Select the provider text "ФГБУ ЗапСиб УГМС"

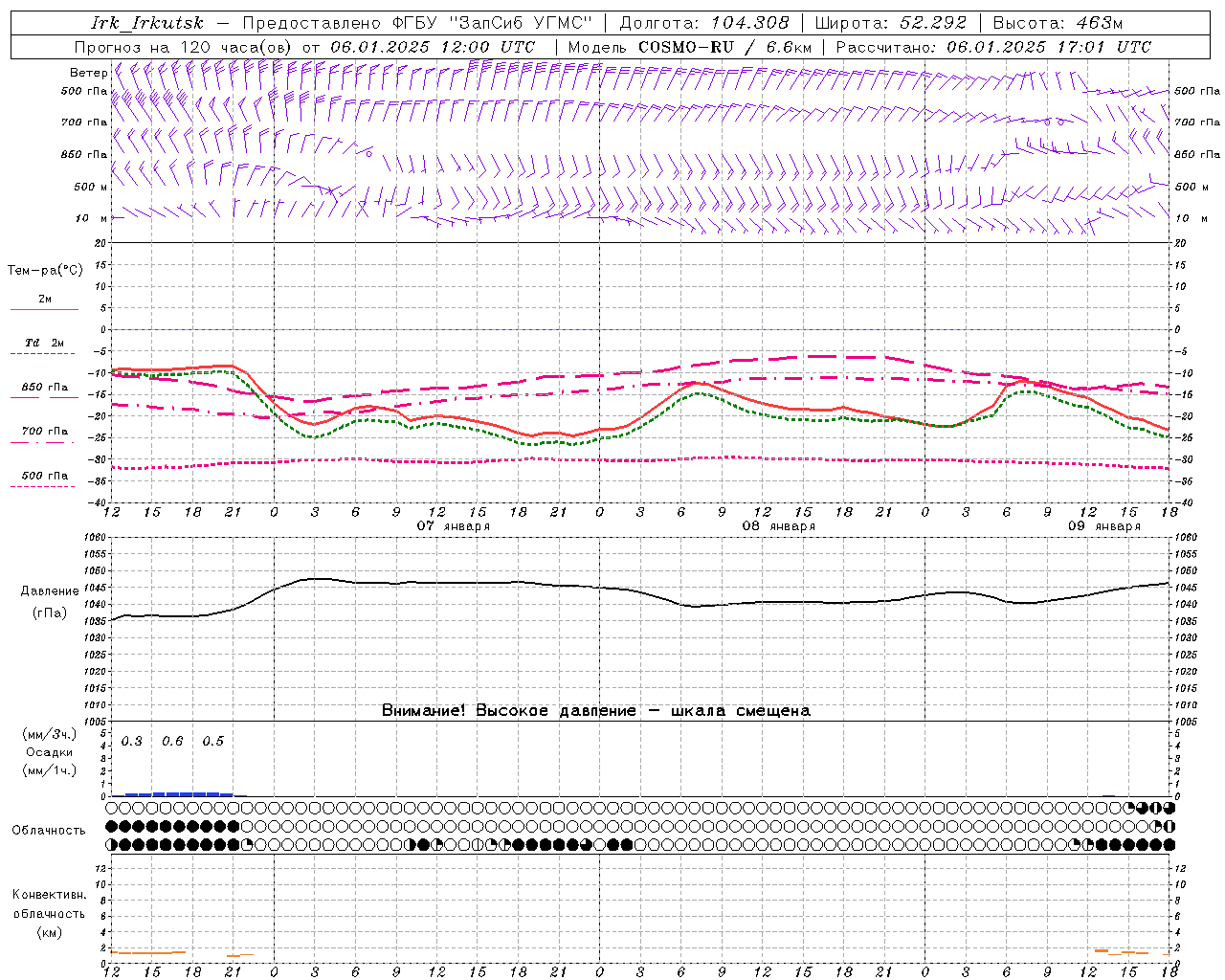click(493, 23)
